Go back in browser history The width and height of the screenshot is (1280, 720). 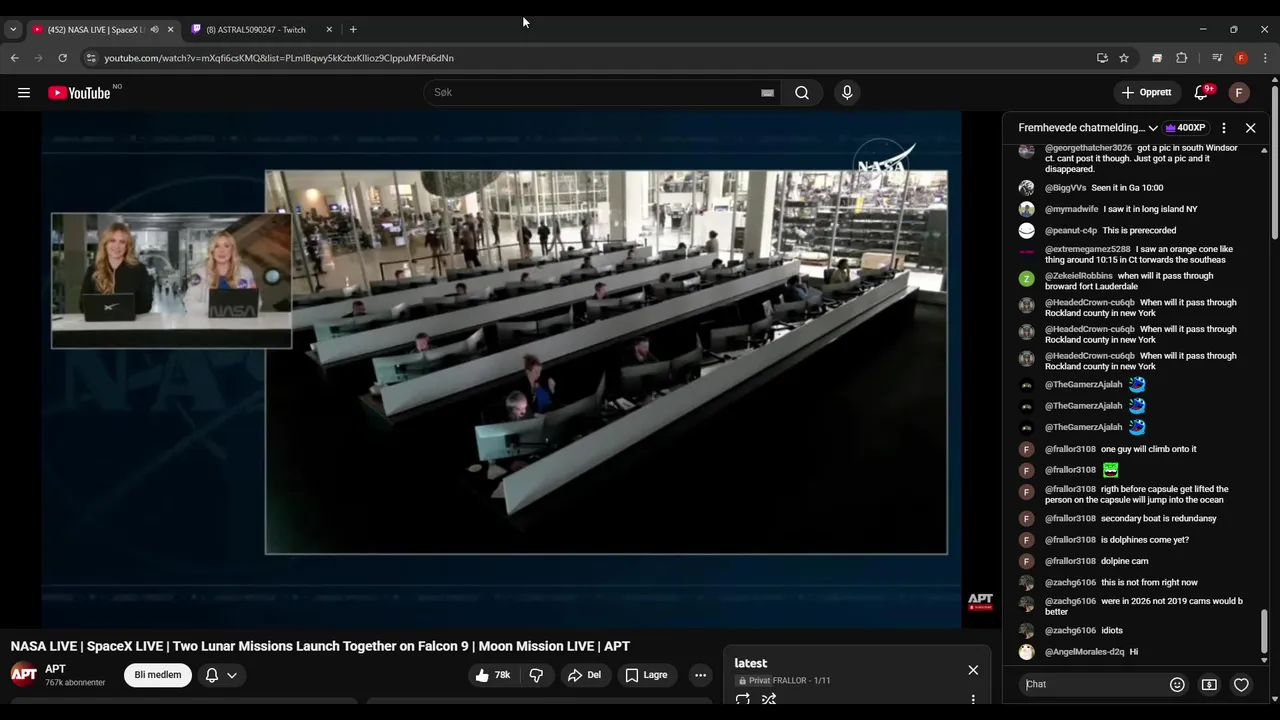(x=14, y=58)
